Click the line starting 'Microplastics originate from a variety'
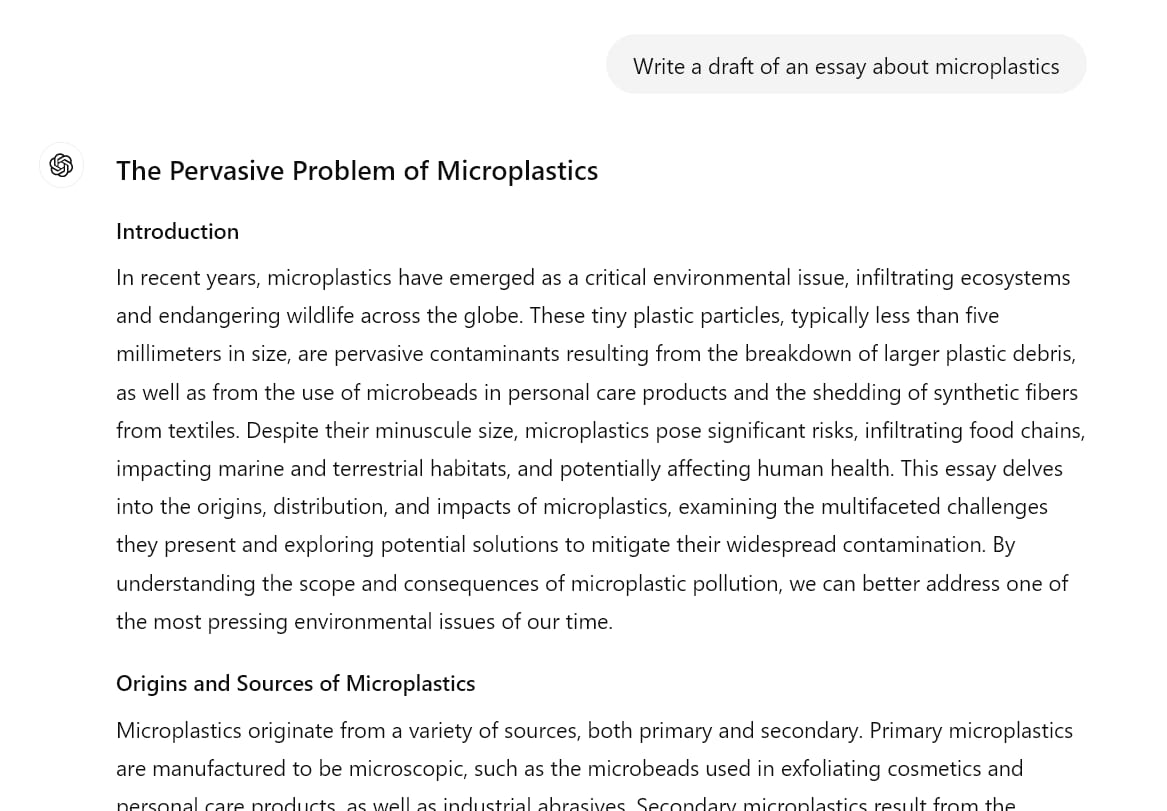1167x811 pixels. (x=595, y=730)
